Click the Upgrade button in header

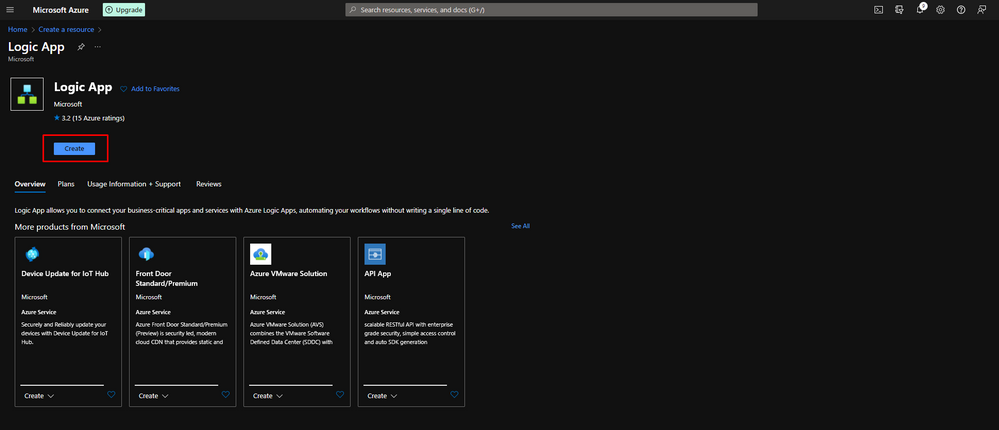pos(124,10)
